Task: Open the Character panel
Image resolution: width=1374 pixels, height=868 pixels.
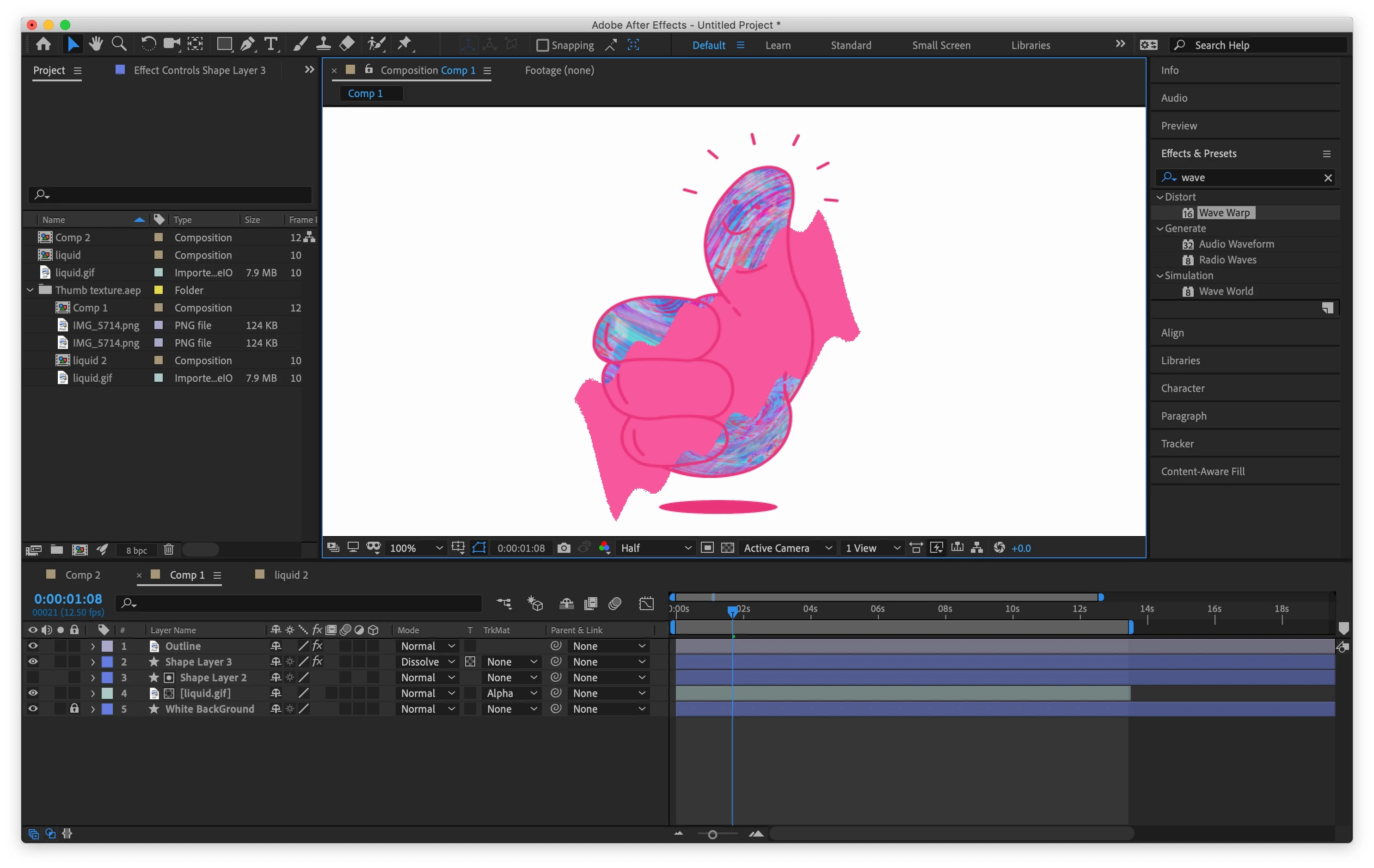Action: 1182,388
